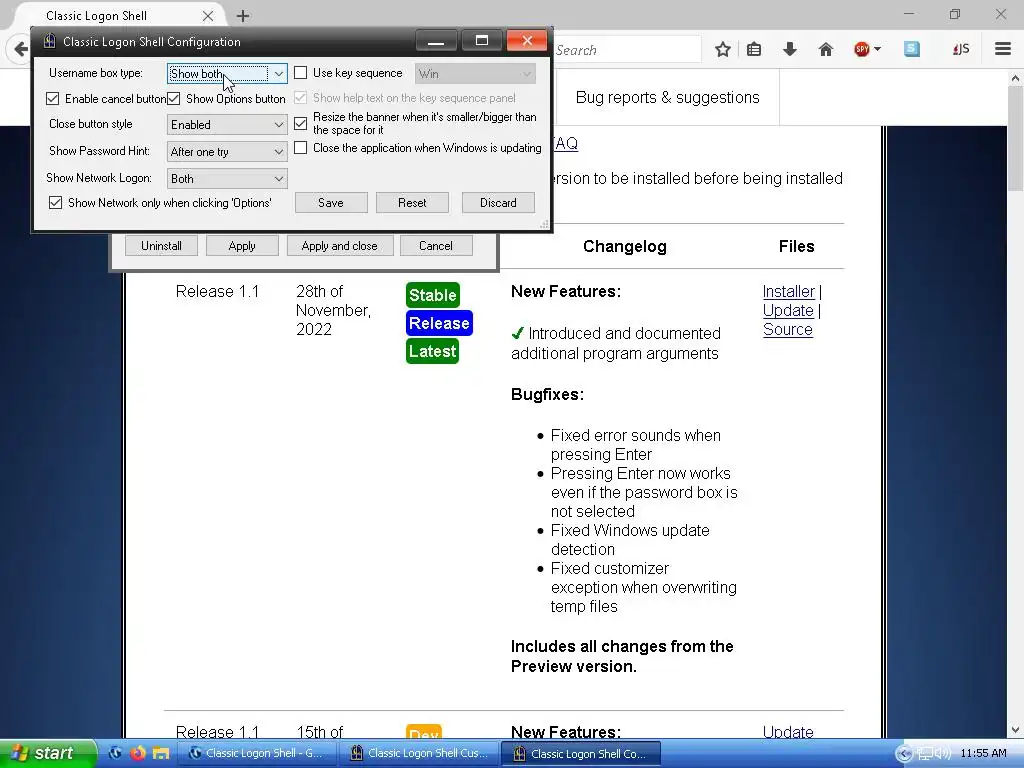
Task: Click the Reset button
Action: point(412,202)
